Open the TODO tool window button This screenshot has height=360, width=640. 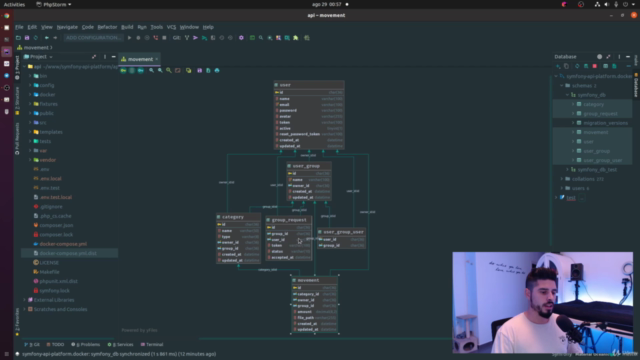click(56, 344)
